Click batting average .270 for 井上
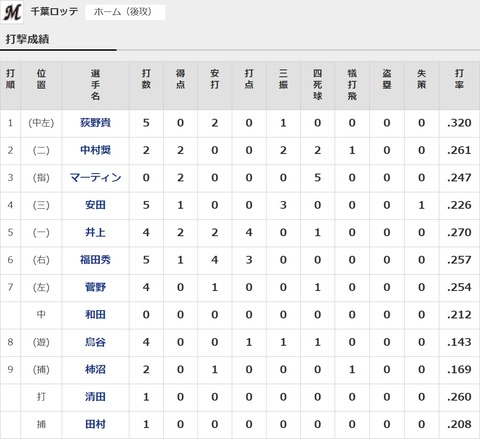The image size is (480, 439). [459, 232]
